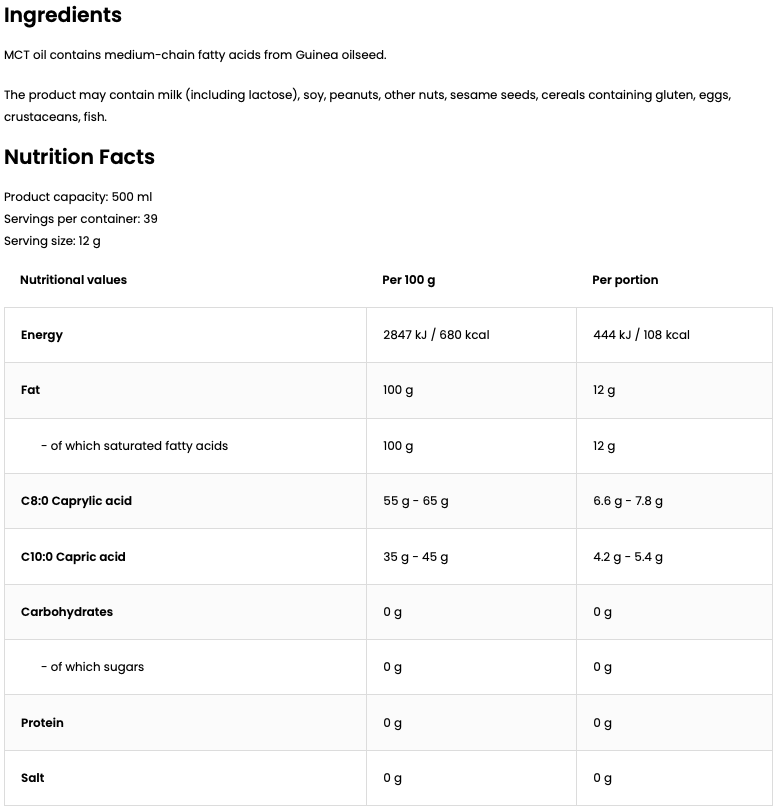778x812 pixels.
Task: Click the Nutrition Facts heading
Action: (79, 157)
